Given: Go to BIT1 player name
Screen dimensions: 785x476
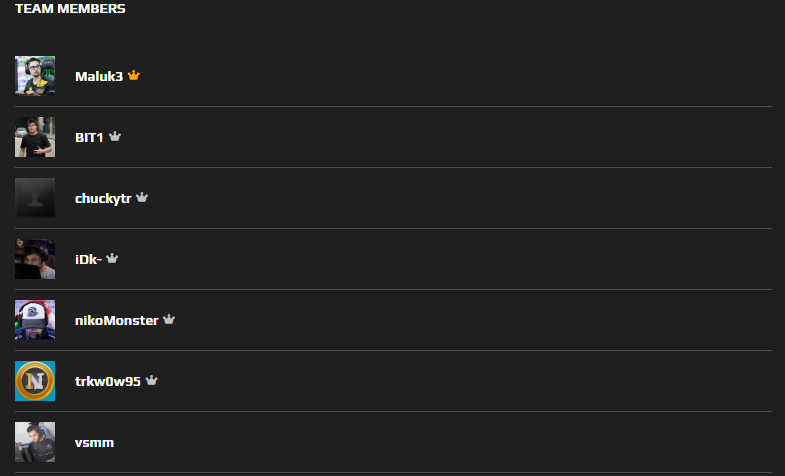Looking at the screenshot, I should click(x=89, y=138).
